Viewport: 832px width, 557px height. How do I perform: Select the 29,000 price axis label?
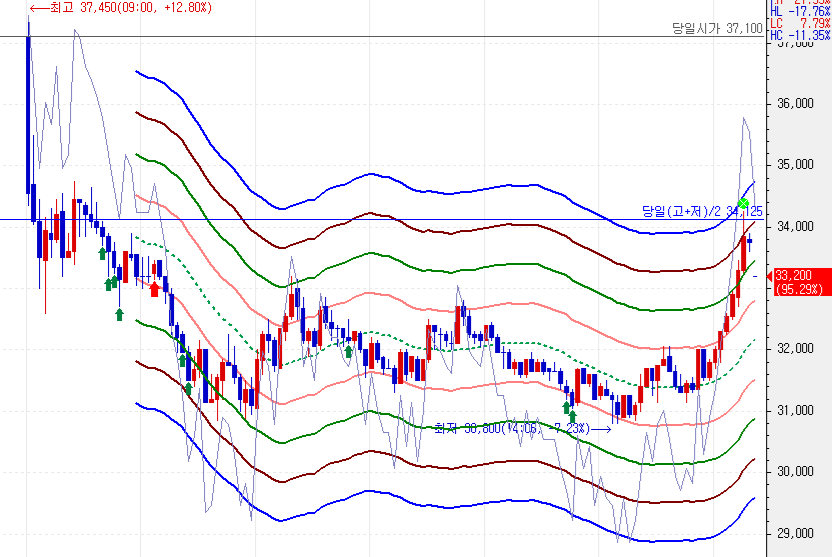795,533
